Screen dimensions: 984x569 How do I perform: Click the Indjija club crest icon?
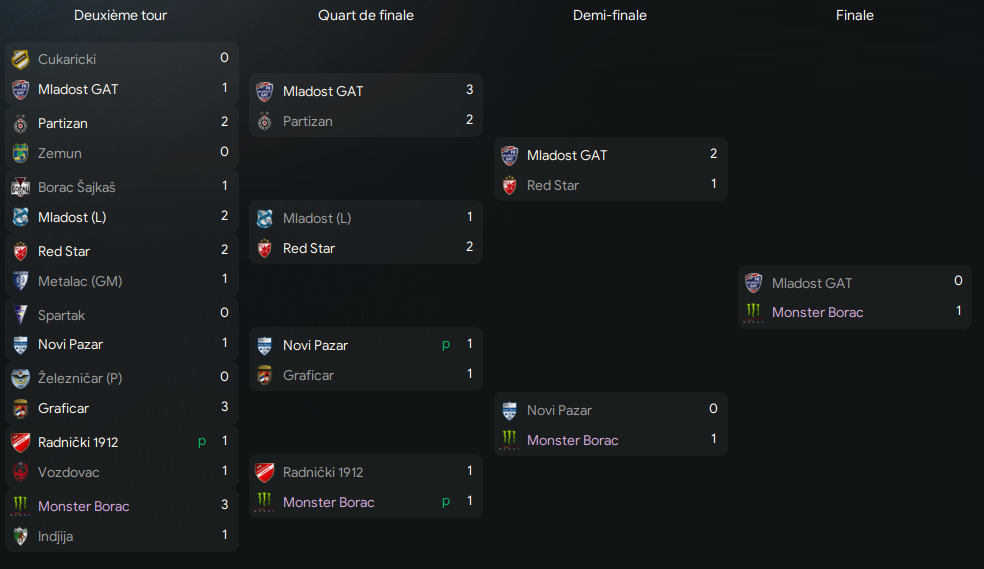[20, 536]
